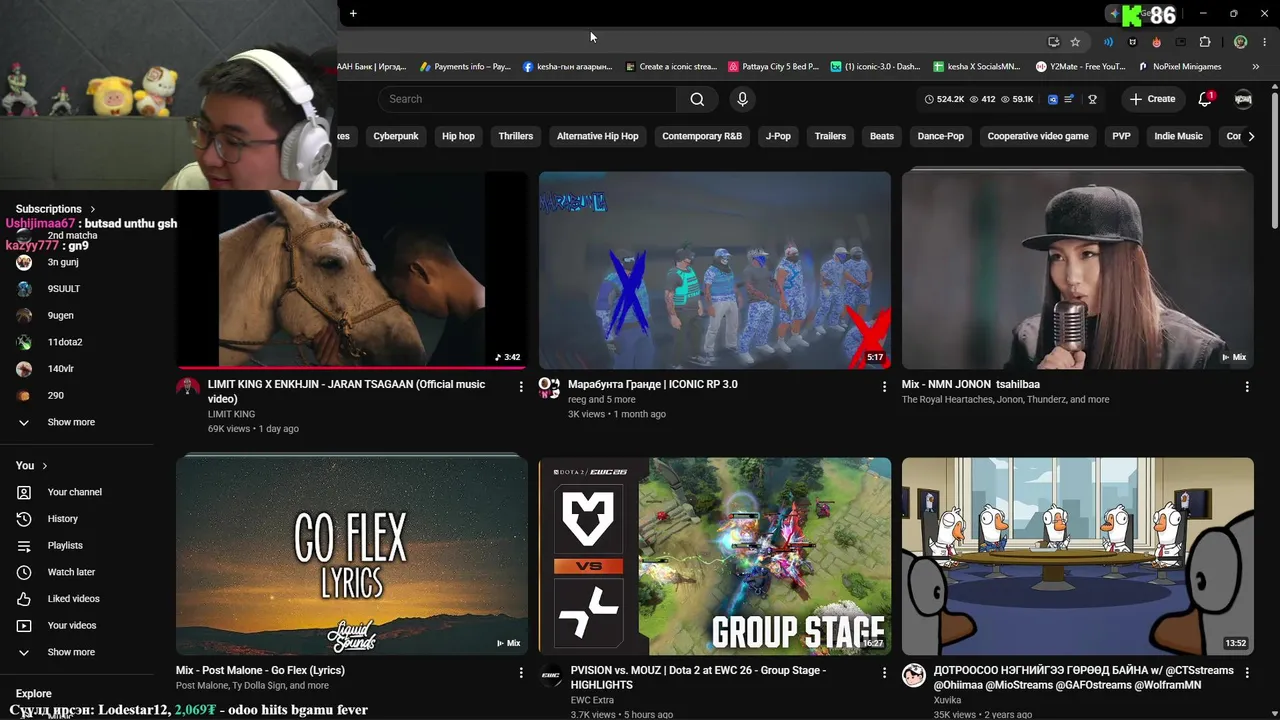Click the install app icon in address bar
The image size is (1280, 720).
(1053, 42)
